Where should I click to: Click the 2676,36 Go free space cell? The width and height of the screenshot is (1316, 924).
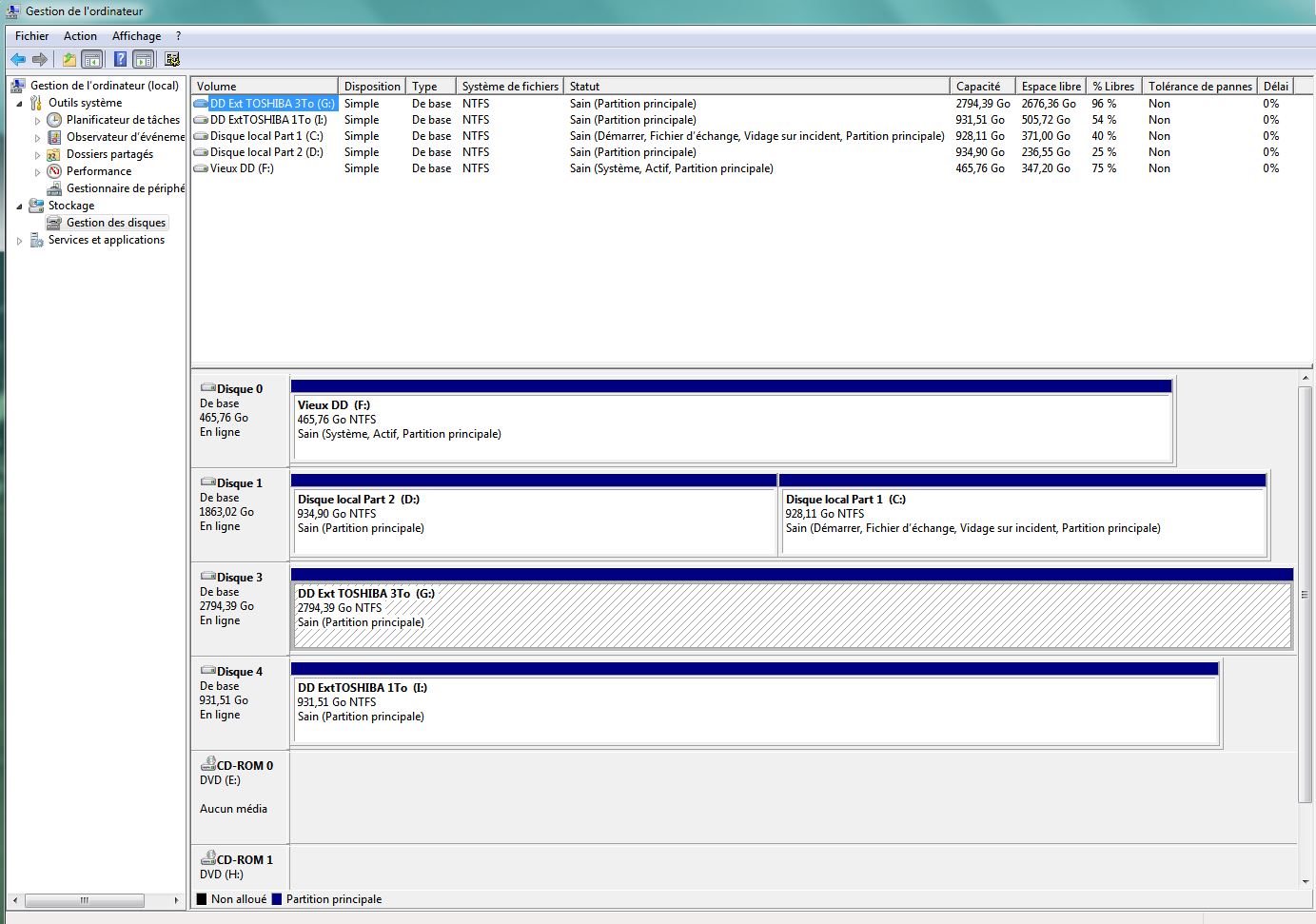(1049, 104)
